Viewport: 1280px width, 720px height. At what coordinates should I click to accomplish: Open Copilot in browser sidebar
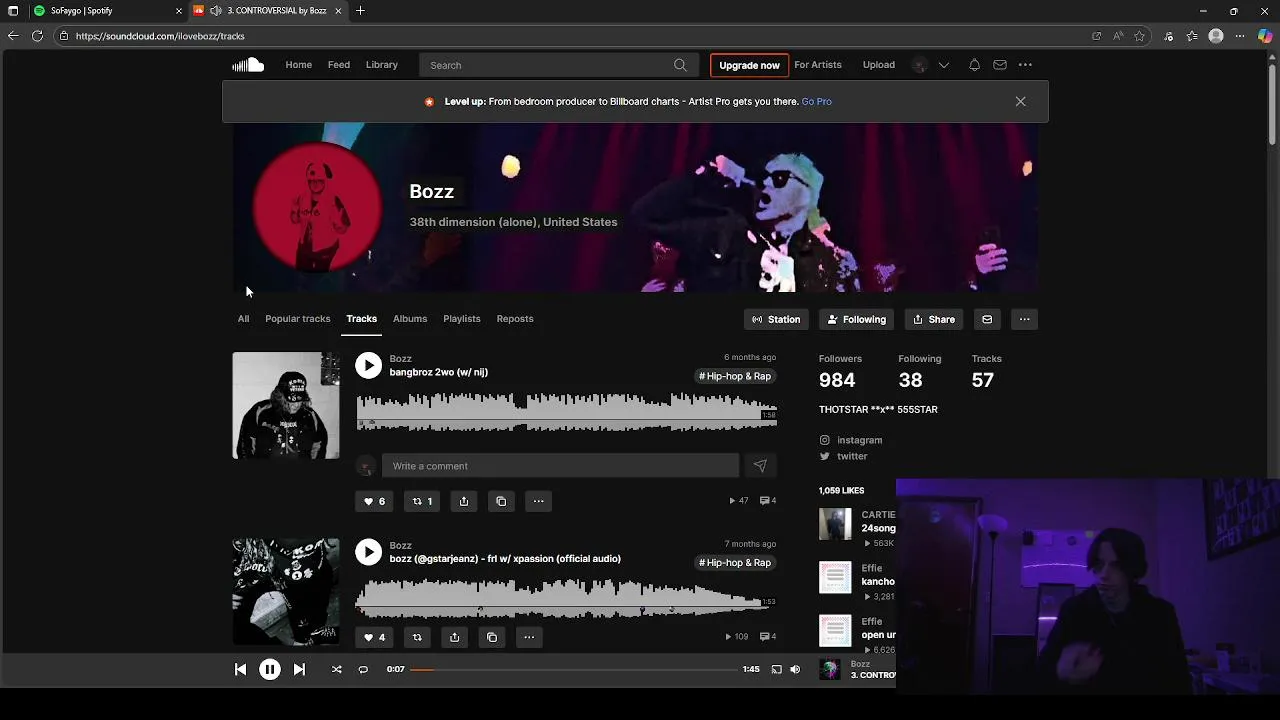pyautogui.click(x=1265, y=36)
